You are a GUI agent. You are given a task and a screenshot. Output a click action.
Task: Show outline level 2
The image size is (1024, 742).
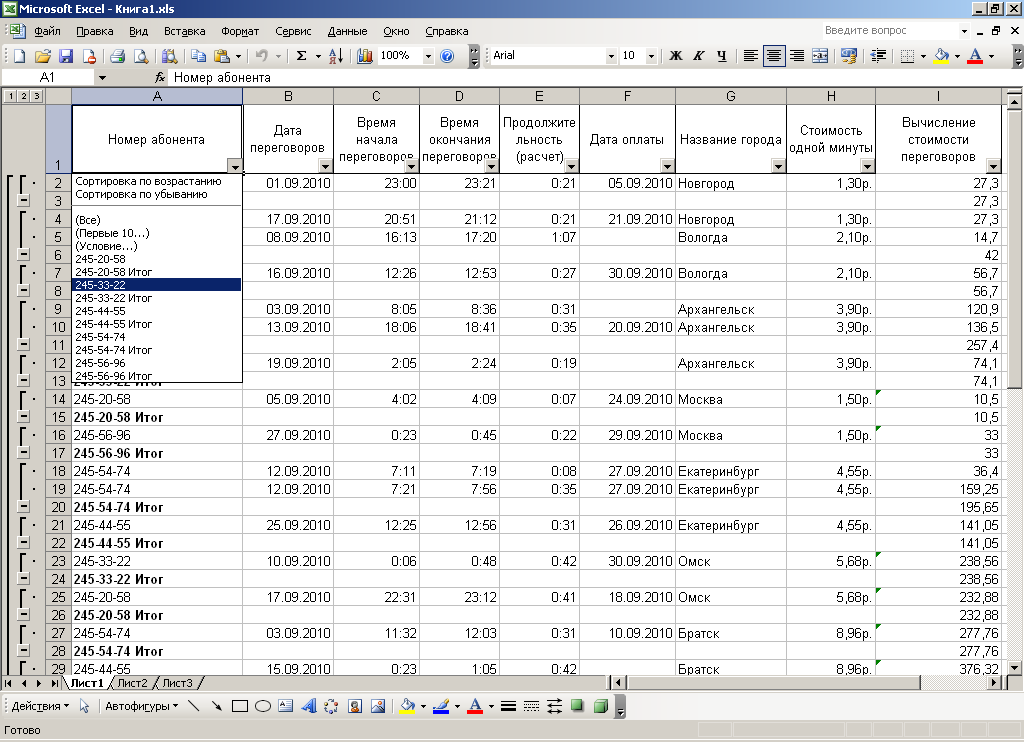(x=24, y=97)
